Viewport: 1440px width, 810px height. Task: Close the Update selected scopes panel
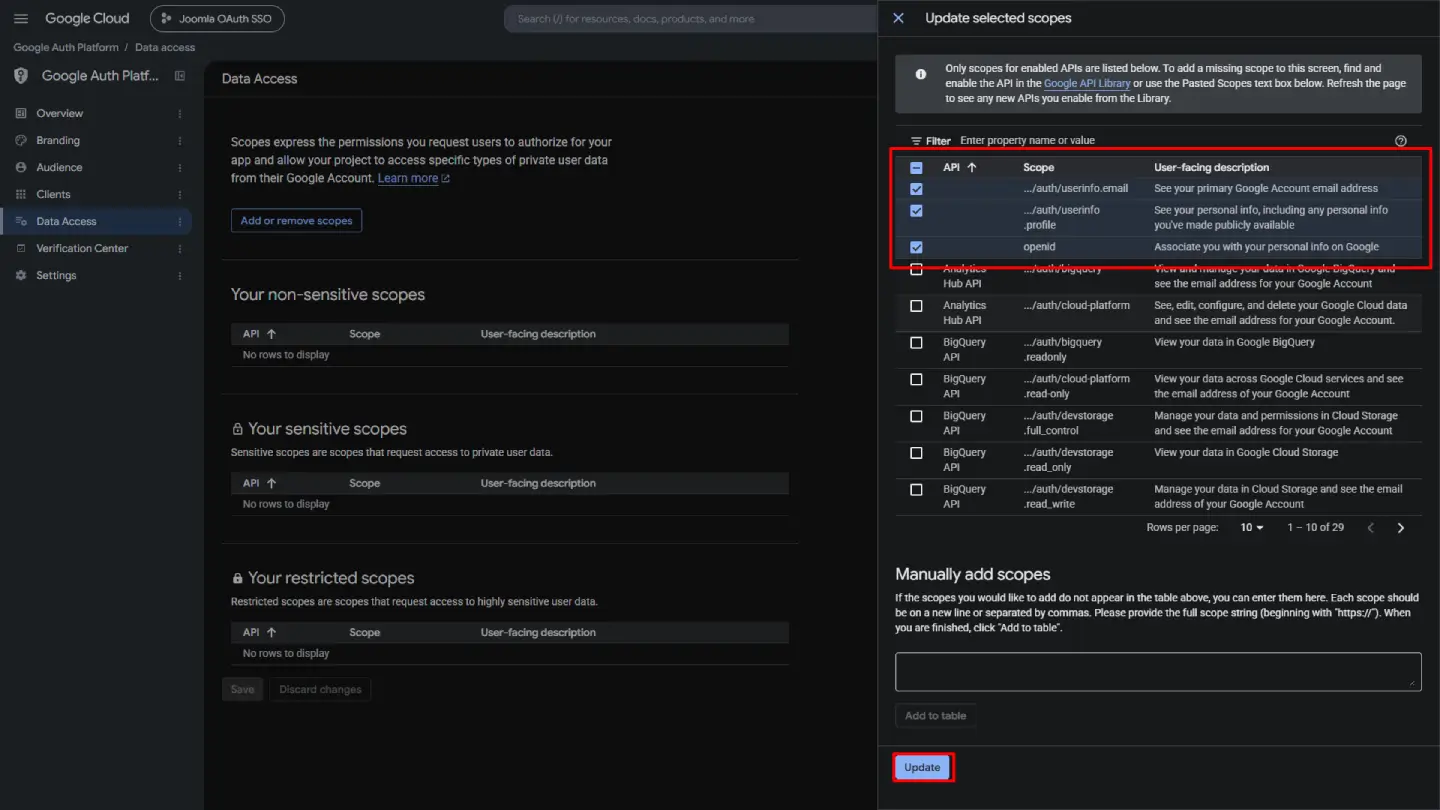click(898, 18)
